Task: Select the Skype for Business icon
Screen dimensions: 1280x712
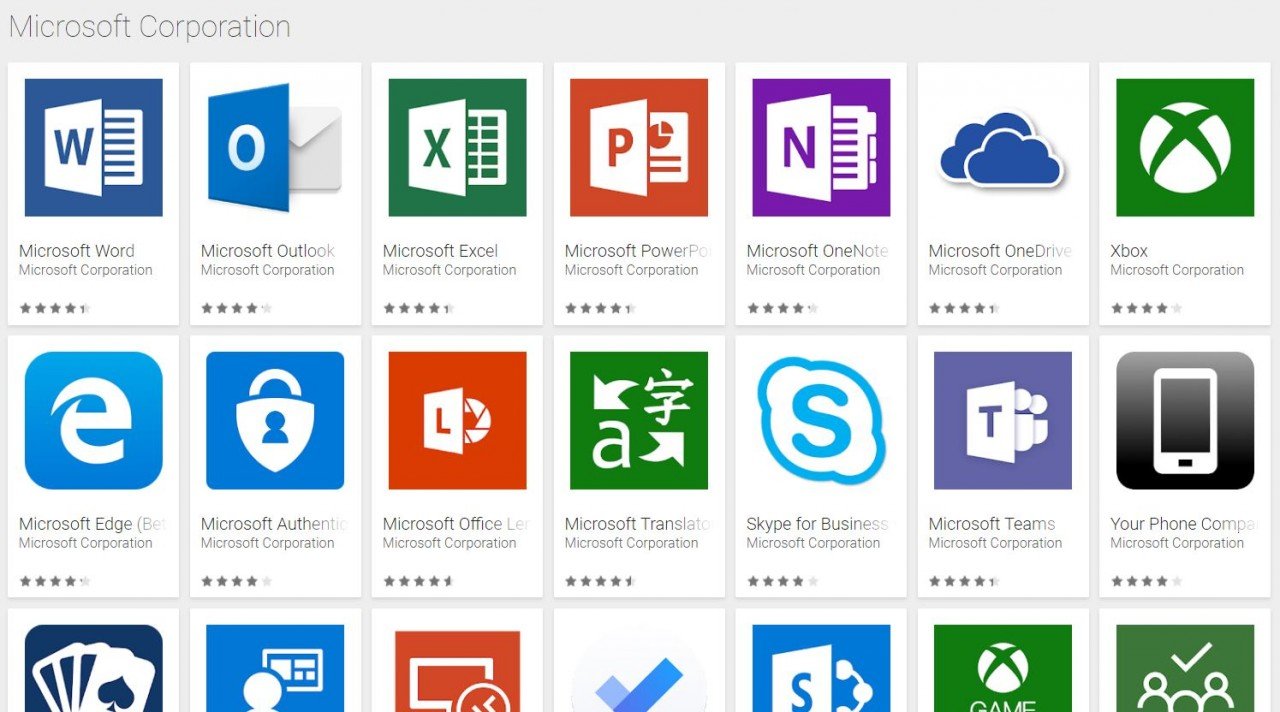Action: coord(821,420)
